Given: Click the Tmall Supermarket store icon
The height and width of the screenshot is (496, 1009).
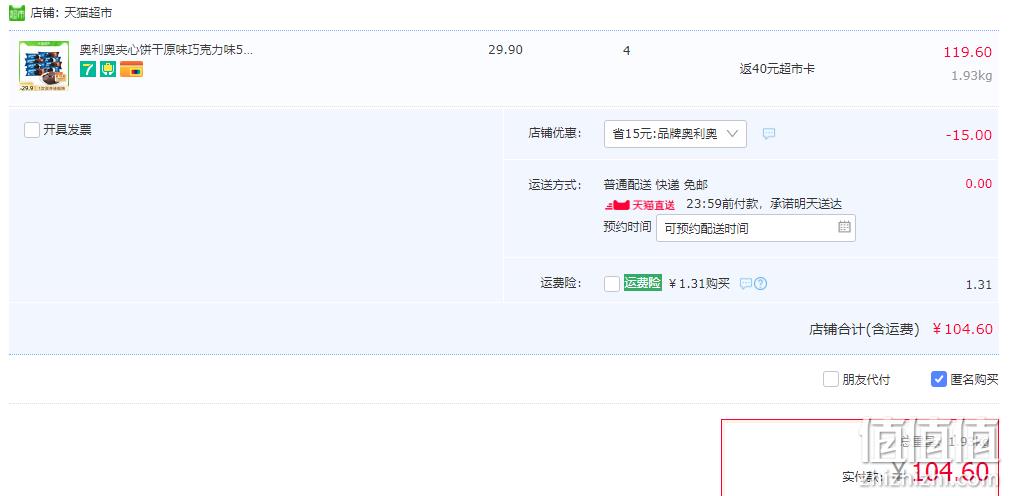Looking at the screenshot, I should tap(16, 13).
